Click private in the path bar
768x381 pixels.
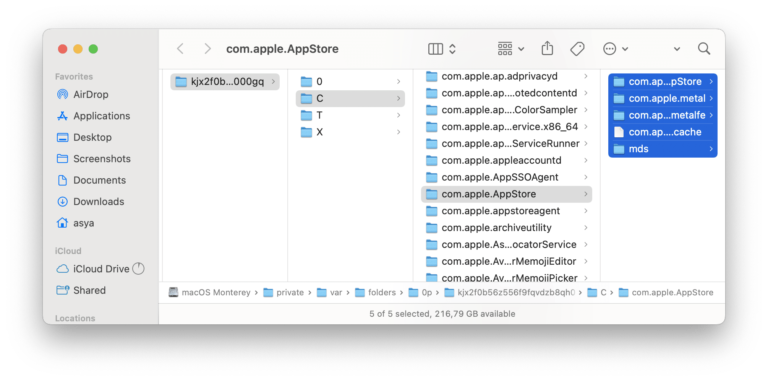click(283, 292)
